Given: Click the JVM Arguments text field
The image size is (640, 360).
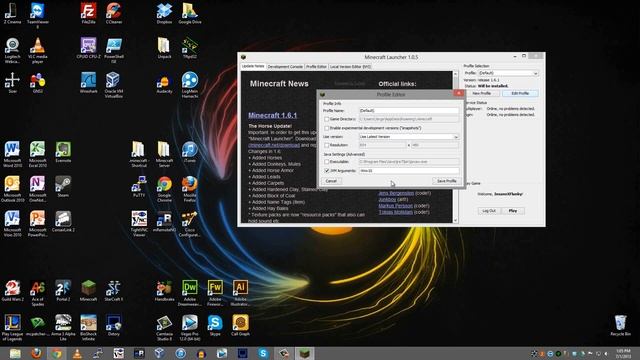Looking at the screenshot, I should 409,171.
